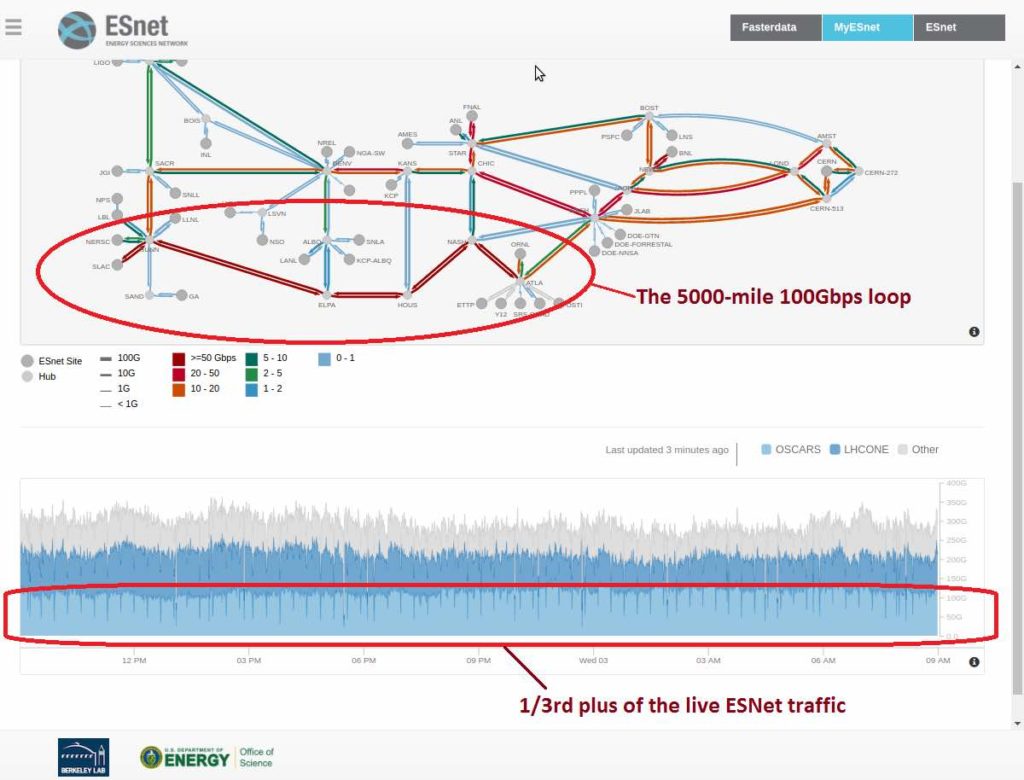Select the FNAL site node
The width and height of the screenshot is (1024, 780).
click(472, 116)
